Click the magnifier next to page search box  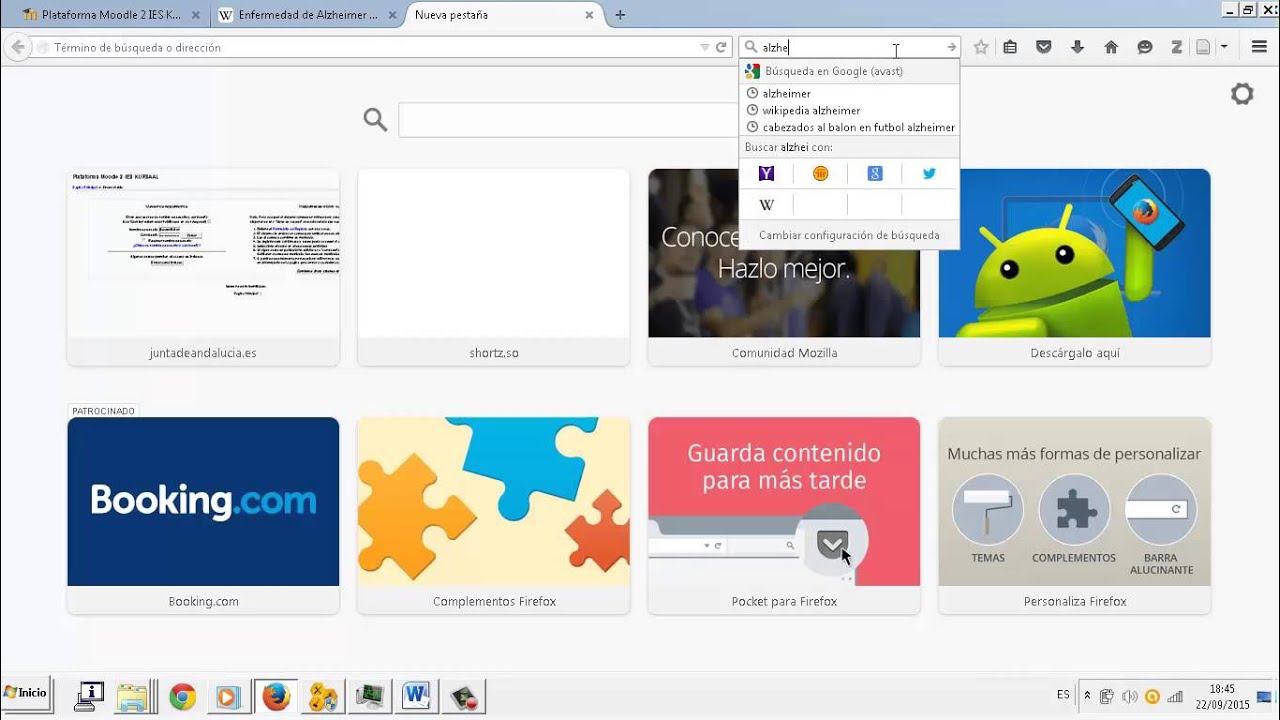click(375, 120)
